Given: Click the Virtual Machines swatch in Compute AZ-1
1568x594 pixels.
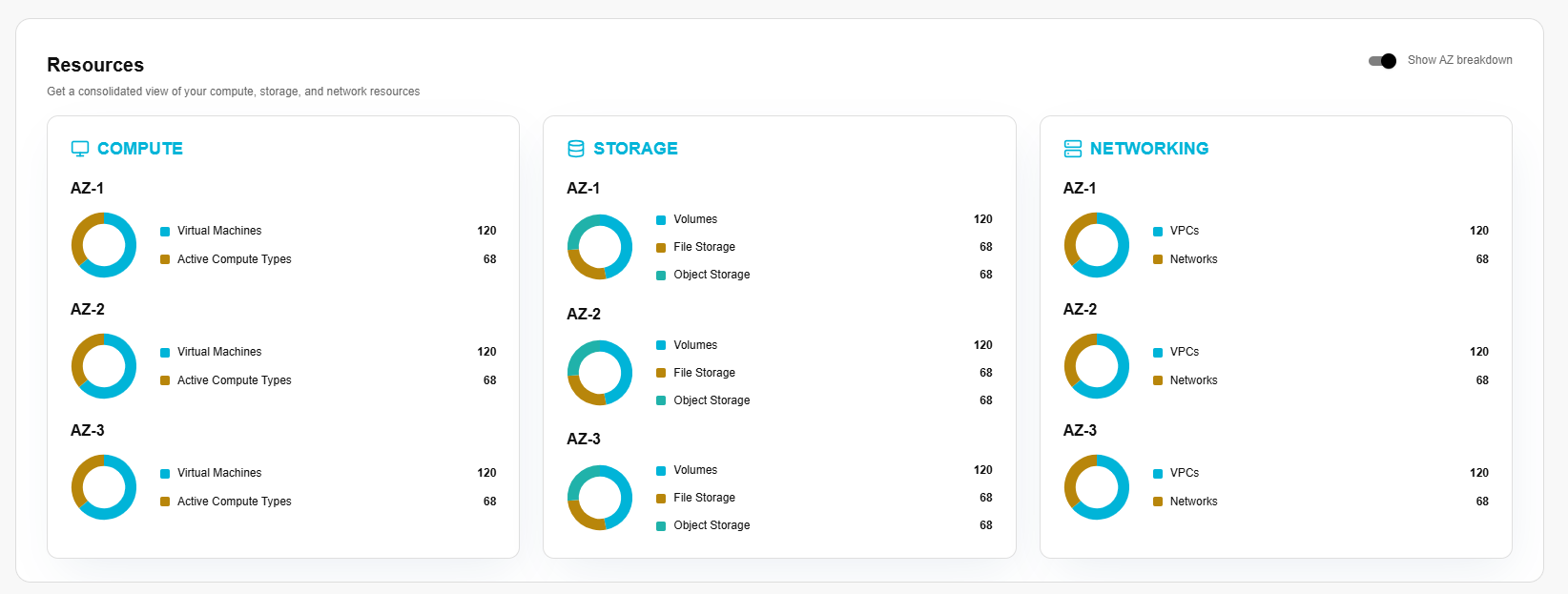Looking at the screenshot, I should 165,232.
